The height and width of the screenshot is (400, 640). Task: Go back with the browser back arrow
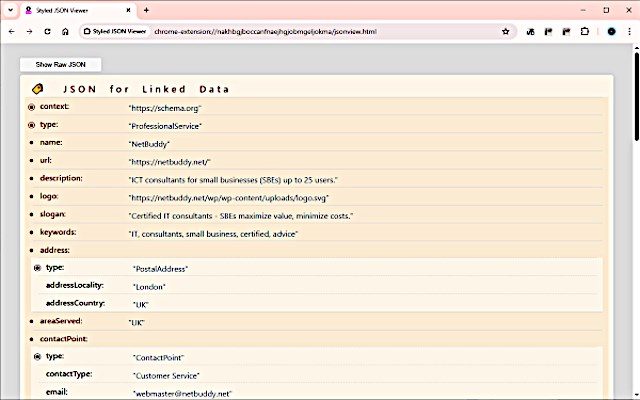[x=11, y=31]
